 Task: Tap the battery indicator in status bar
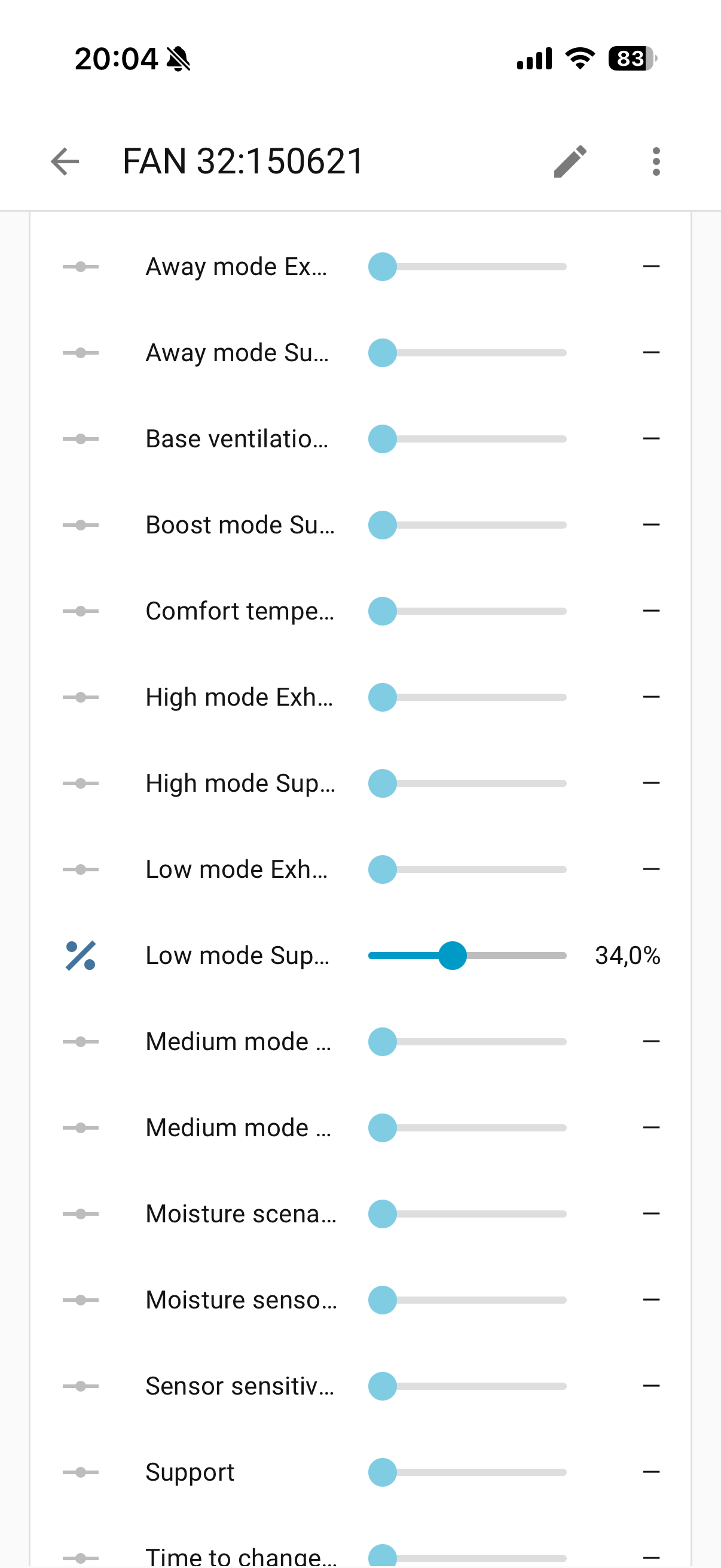click(632, 59)
